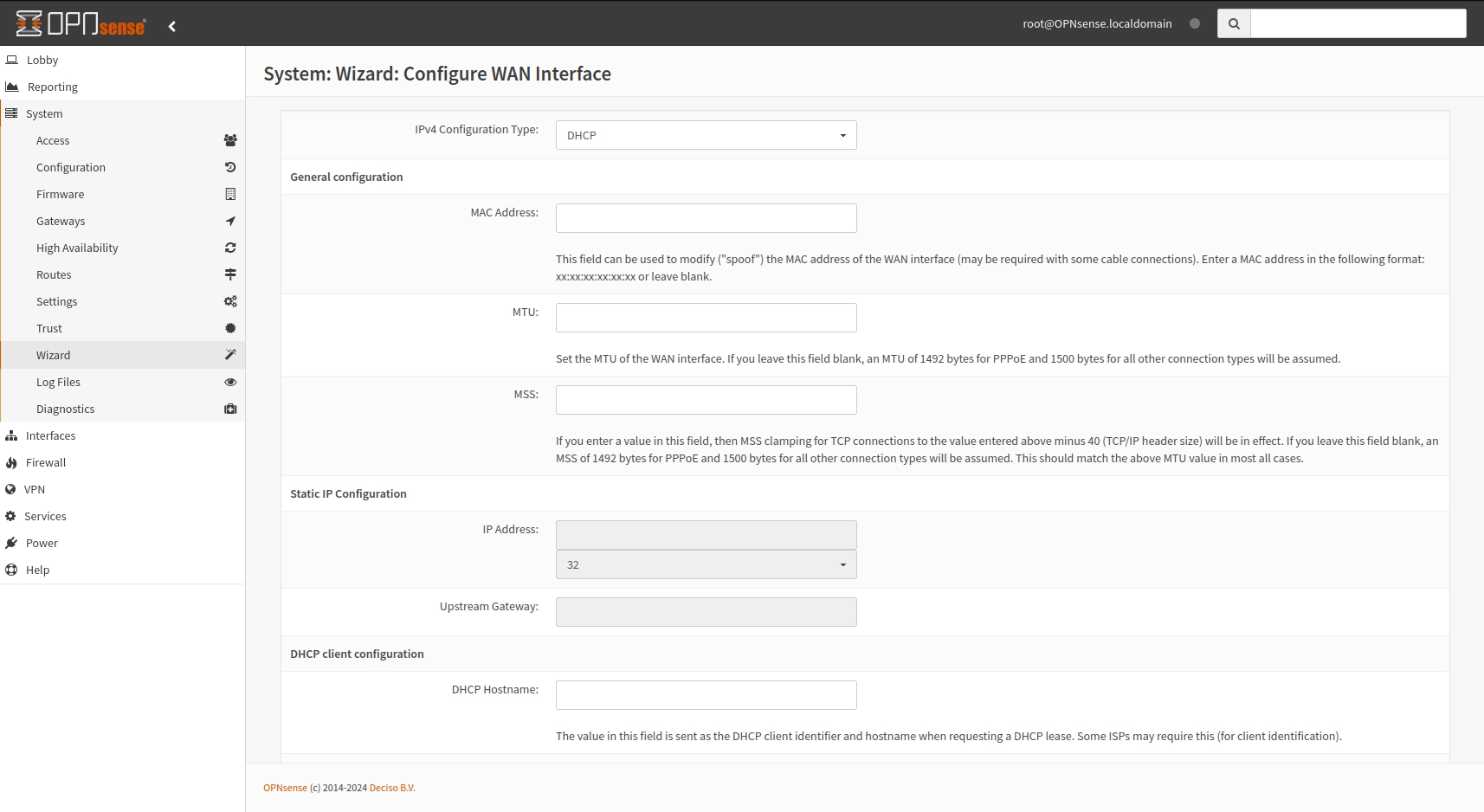Click the Gateways arrow icon

(x=230, y=221)
